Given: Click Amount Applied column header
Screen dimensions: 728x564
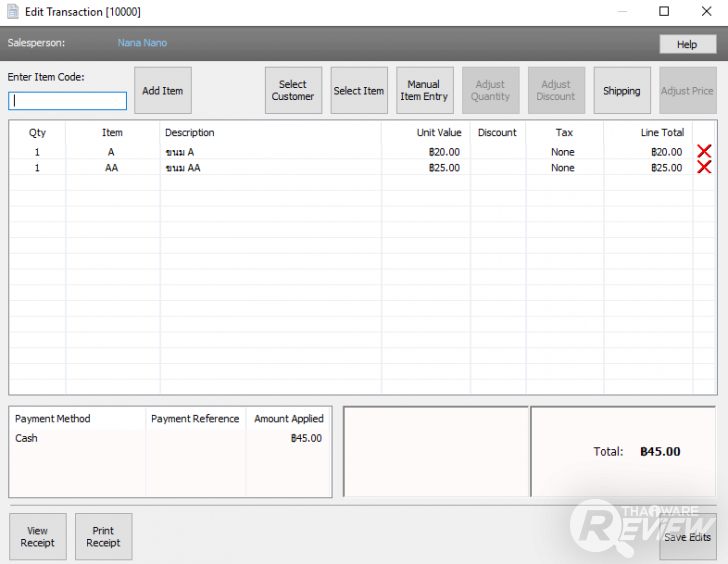Looking at the screenshot, I should pyautogui.click(x=289, y=419).
